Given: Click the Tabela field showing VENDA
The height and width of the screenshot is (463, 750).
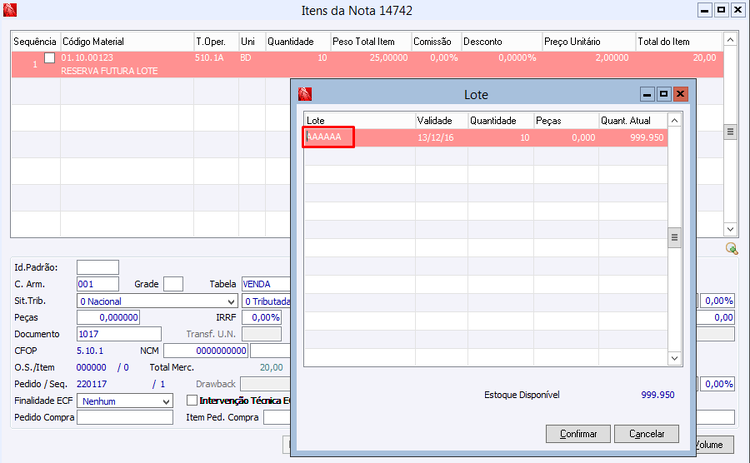Looking at the screenshot, I should coord(266,284).
